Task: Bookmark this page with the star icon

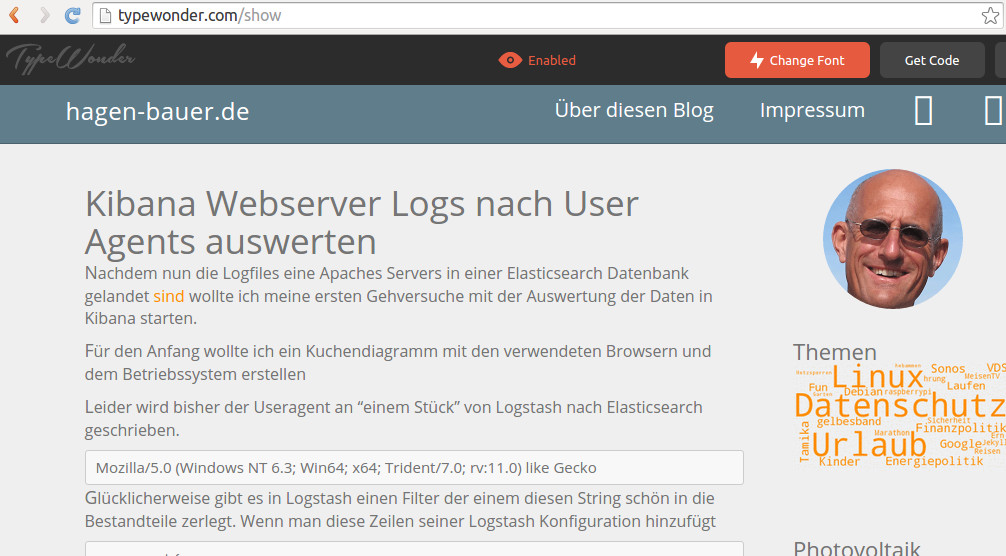Action: 990,16
